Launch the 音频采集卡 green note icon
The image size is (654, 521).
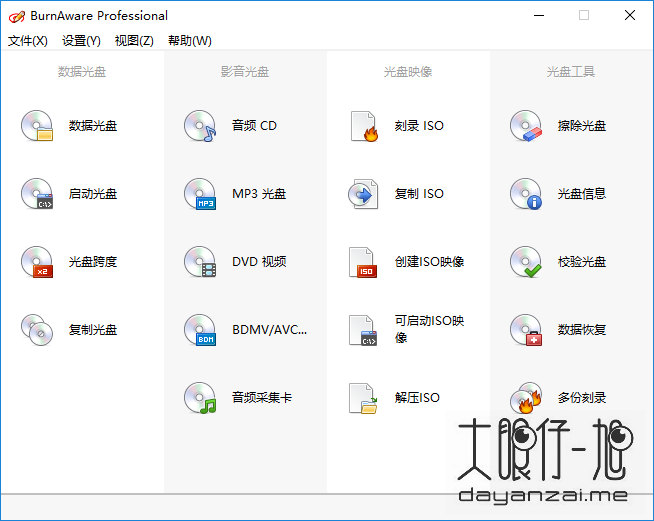pos(200,398)
